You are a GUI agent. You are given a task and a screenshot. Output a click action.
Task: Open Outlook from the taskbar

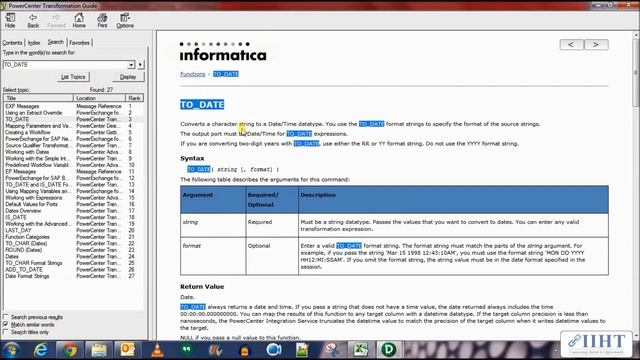(x=127, y=350)
